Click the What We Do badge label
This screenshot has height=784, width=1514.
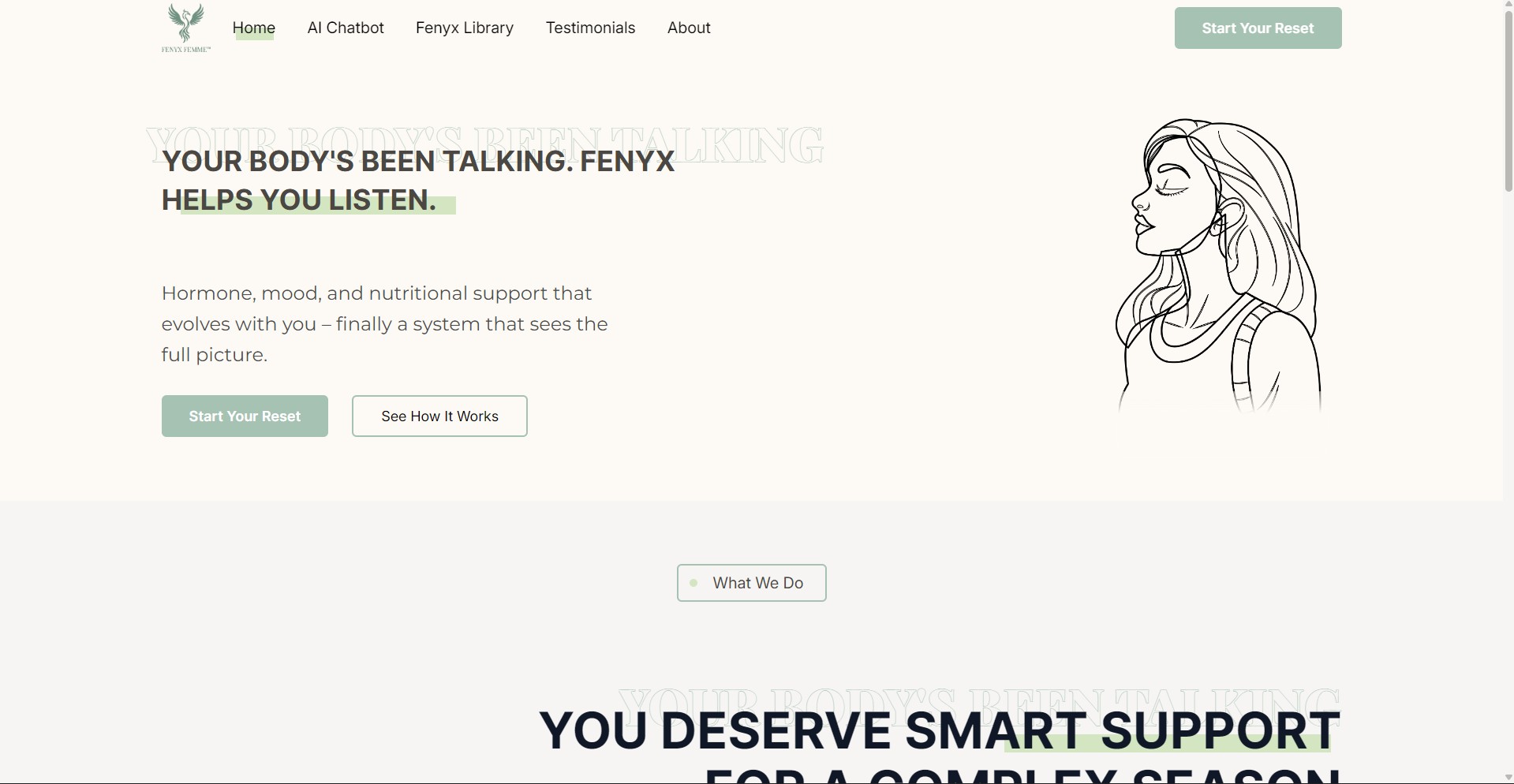coord(758,583)
